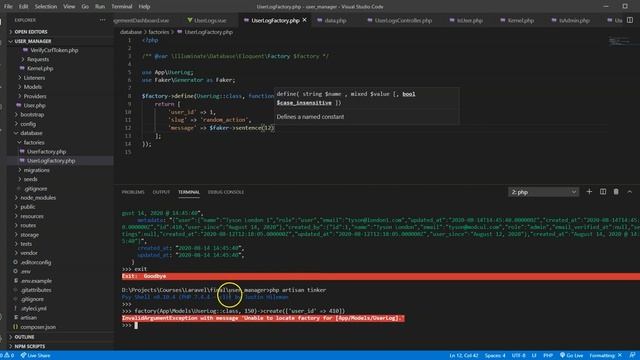Click the UTF-8 encoding status item
The height and width of the screenshot is (360, 640).
pos(518,356)
